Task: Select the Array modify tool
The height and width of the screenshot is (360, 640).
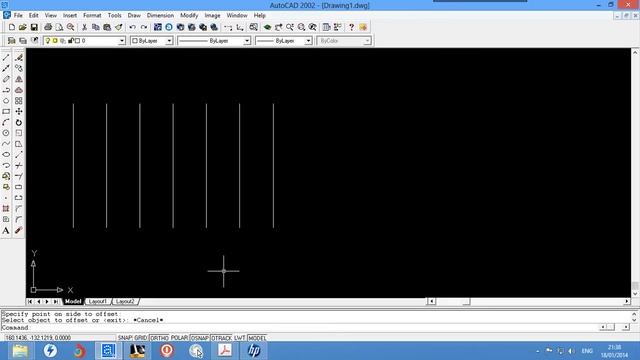Action: pyautogui.click(x=19, y=100)
